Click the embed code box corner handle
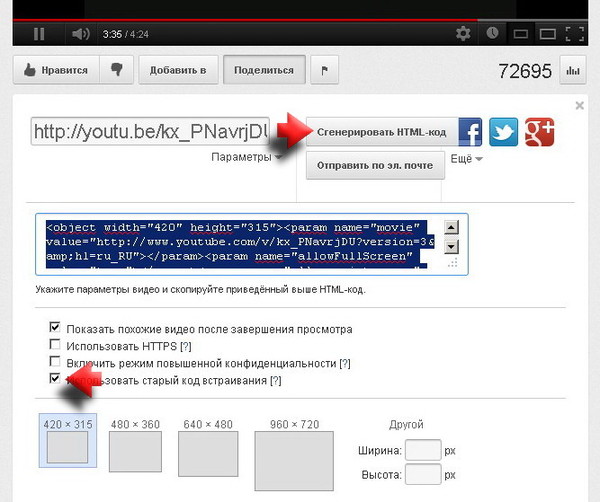Image resolution: width=600 pixels, height=502 pixels. (452, 263)
